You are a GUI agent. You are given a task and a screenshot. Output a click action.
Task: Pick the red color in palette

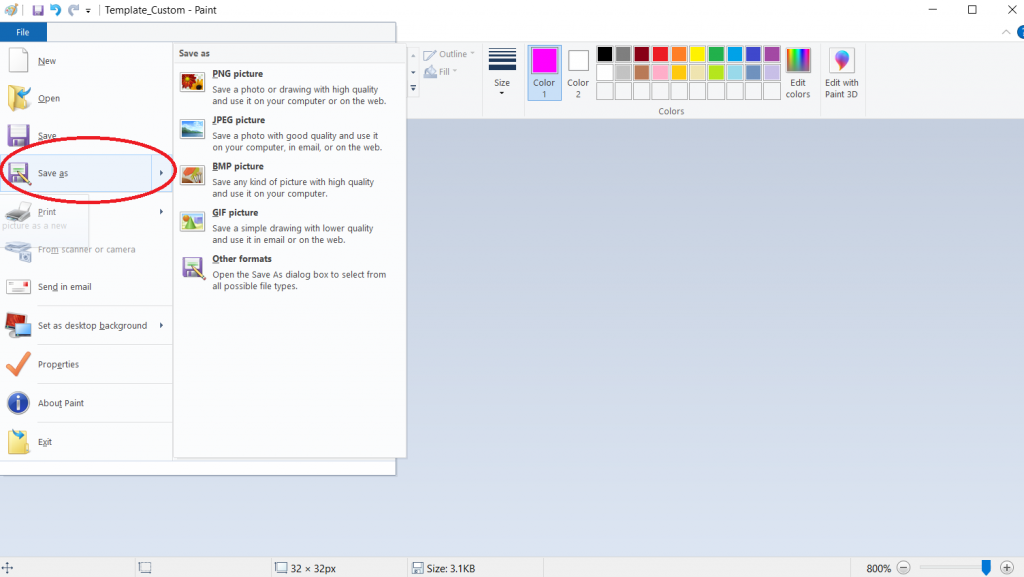(x=660, y=54)
